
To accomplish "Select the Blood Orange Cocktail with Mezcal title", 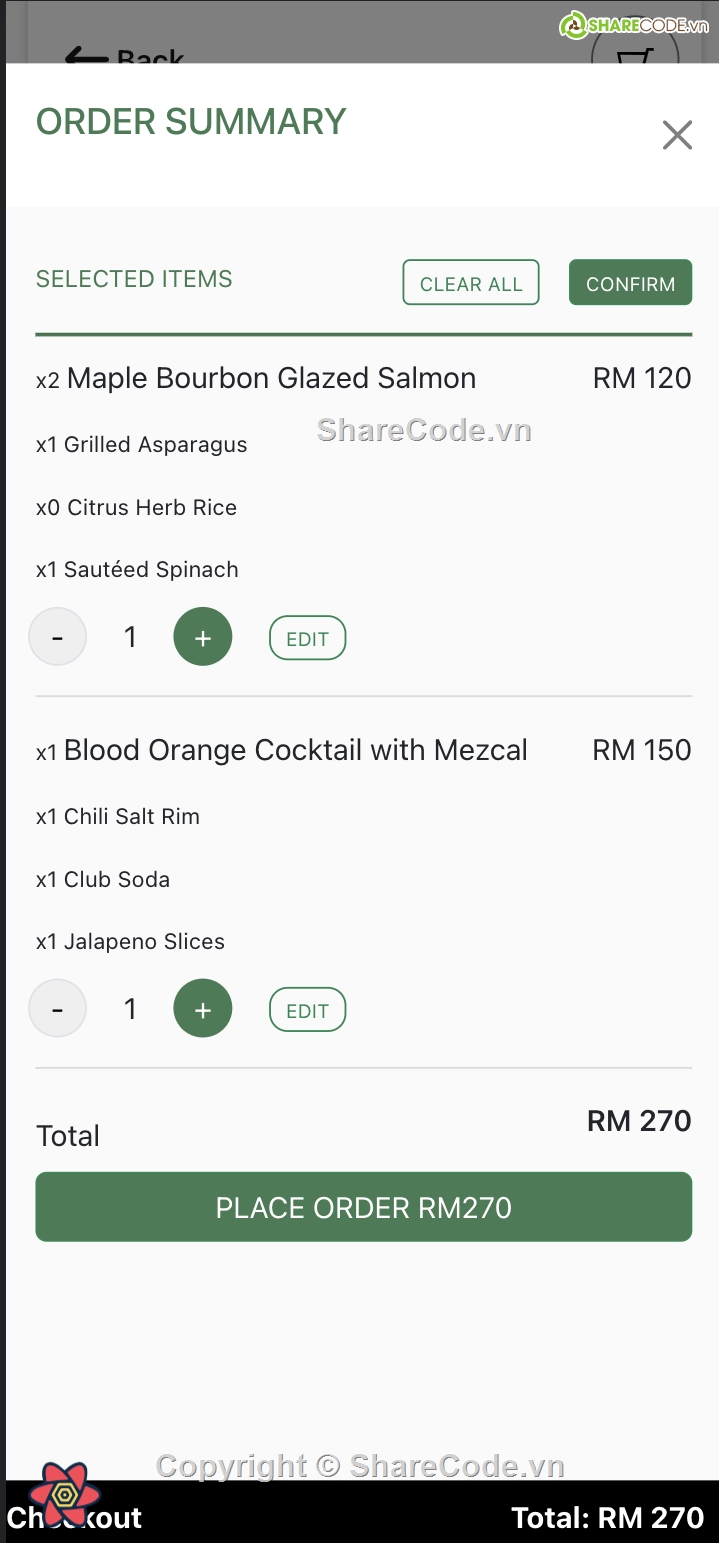I will point(295,750).
